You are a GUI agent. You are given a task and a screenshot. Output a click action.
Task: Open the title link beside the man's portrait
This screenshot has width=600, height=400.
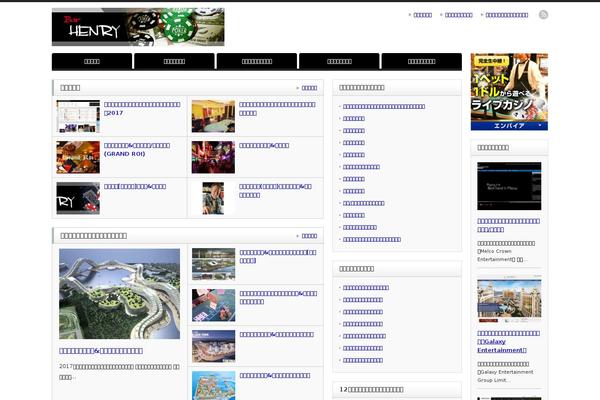(x=276, y=191)
